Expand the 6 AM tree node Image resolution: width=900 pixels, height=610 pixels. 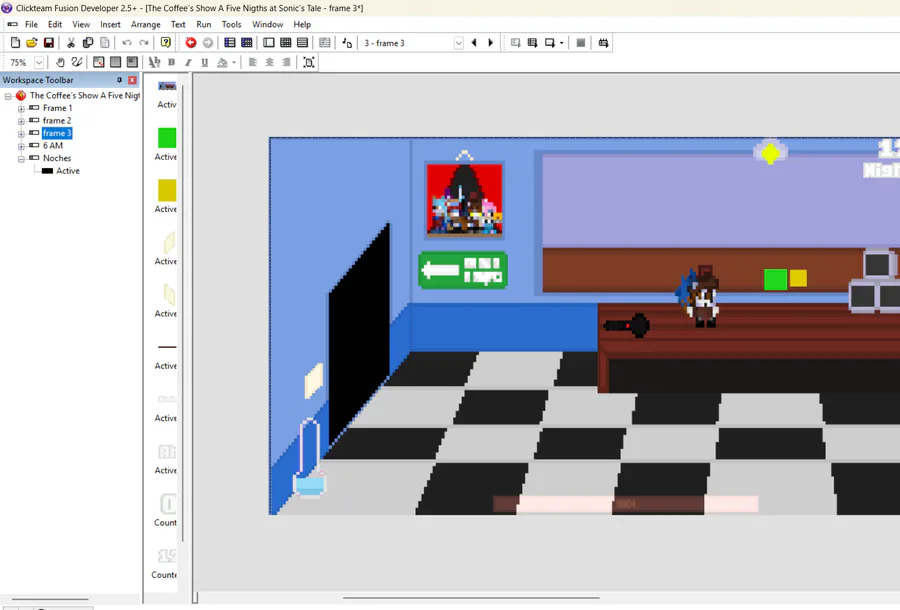point(21,146)
